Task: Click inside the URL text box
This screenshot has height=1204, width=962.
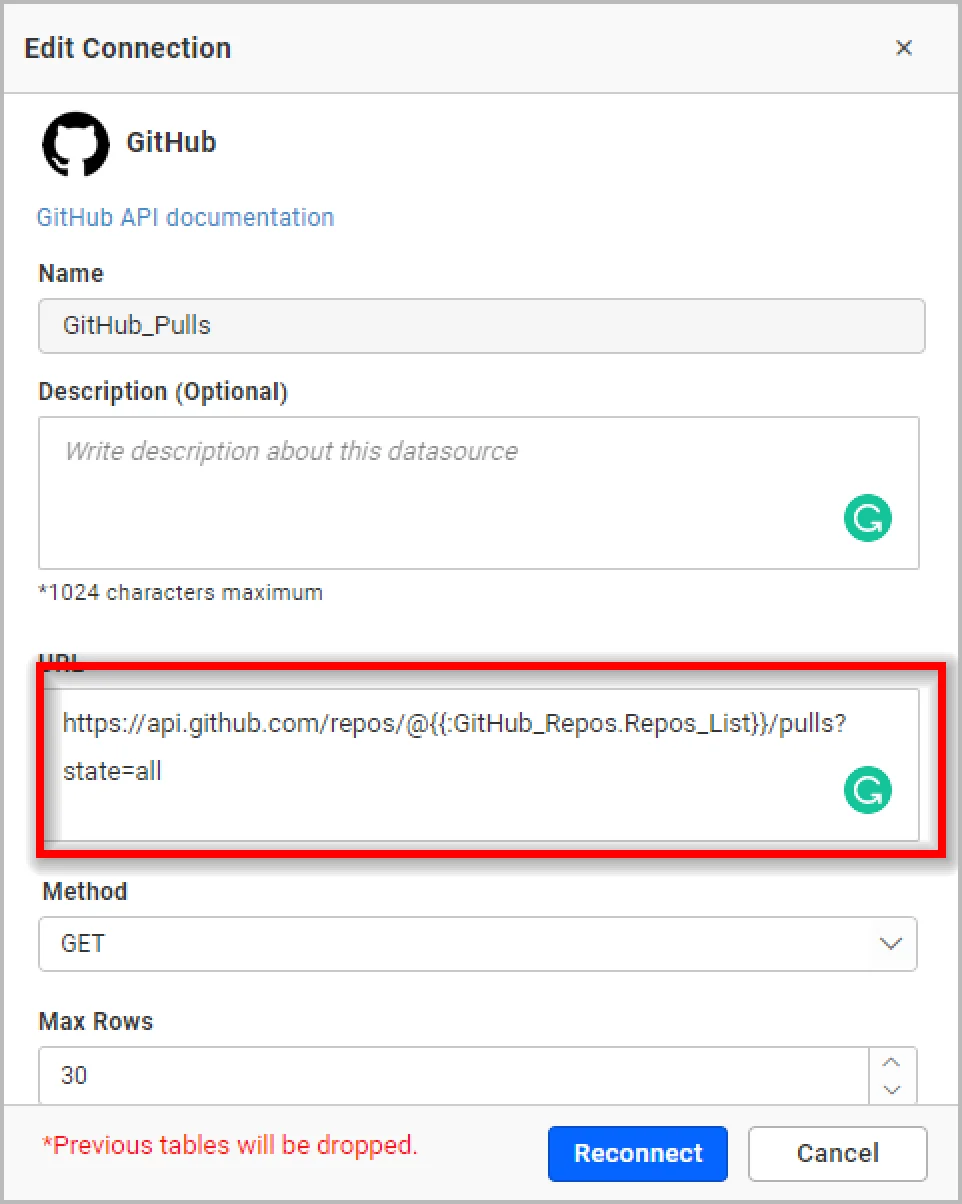Action: coord(440,764)
